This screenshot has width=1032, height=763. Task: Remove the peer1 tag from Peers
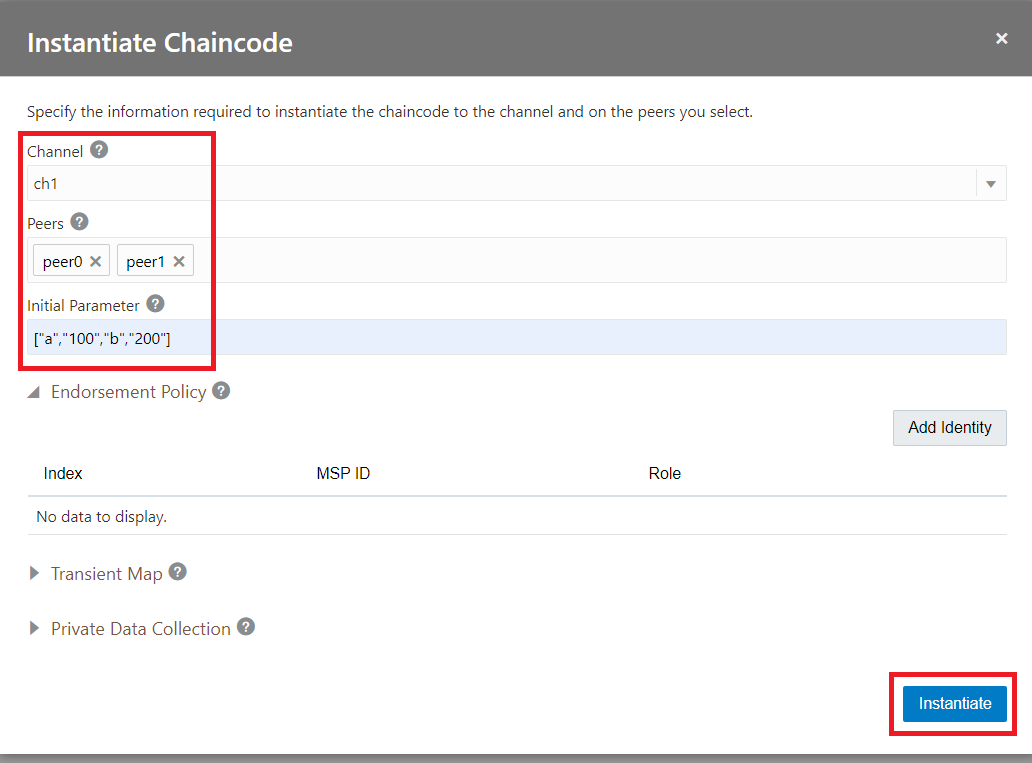click(179, 261)
